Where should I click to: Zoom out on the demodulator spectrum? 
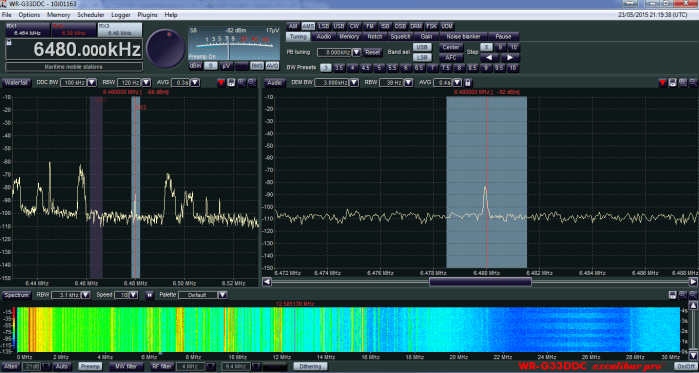click(693, 83)
